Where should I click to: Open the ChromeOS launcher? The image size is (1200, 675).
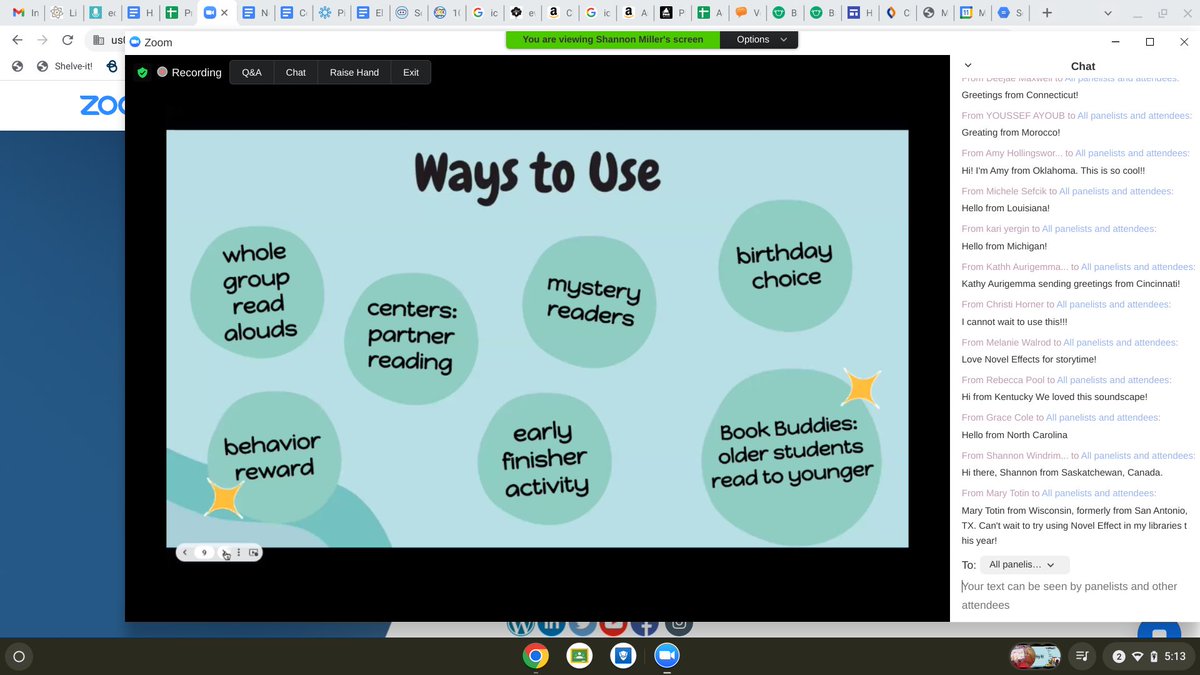point(20,657)
